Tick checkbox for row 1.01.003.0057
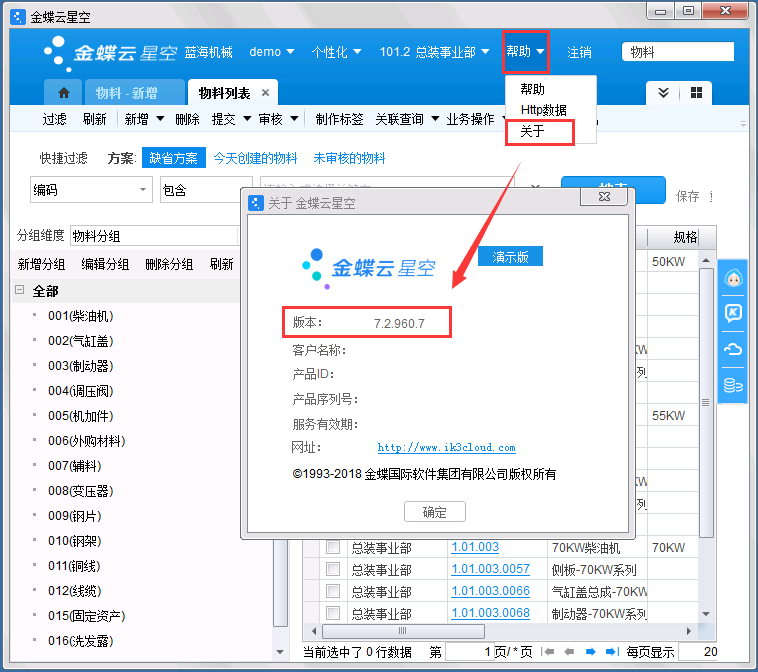This screenshot has height=672, width=758. (333, 569)
